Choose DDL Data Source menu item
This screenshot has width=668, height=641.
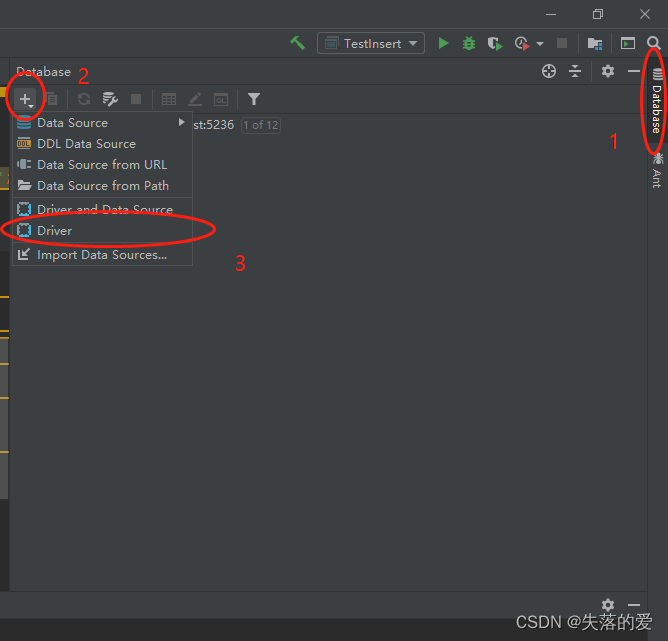(x=102, y=144)
